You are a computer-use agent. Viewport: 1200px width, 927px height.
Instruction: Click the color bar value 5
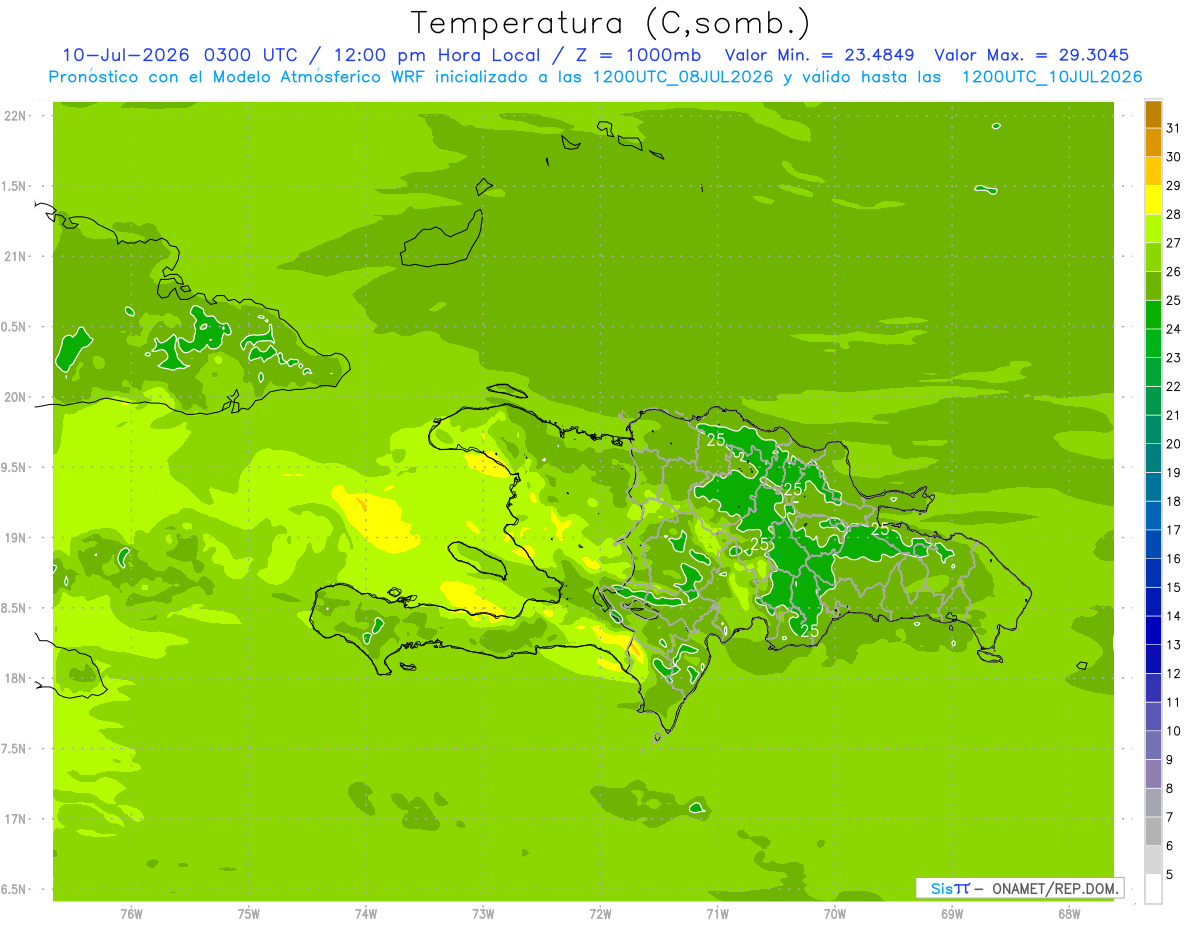1171,875
